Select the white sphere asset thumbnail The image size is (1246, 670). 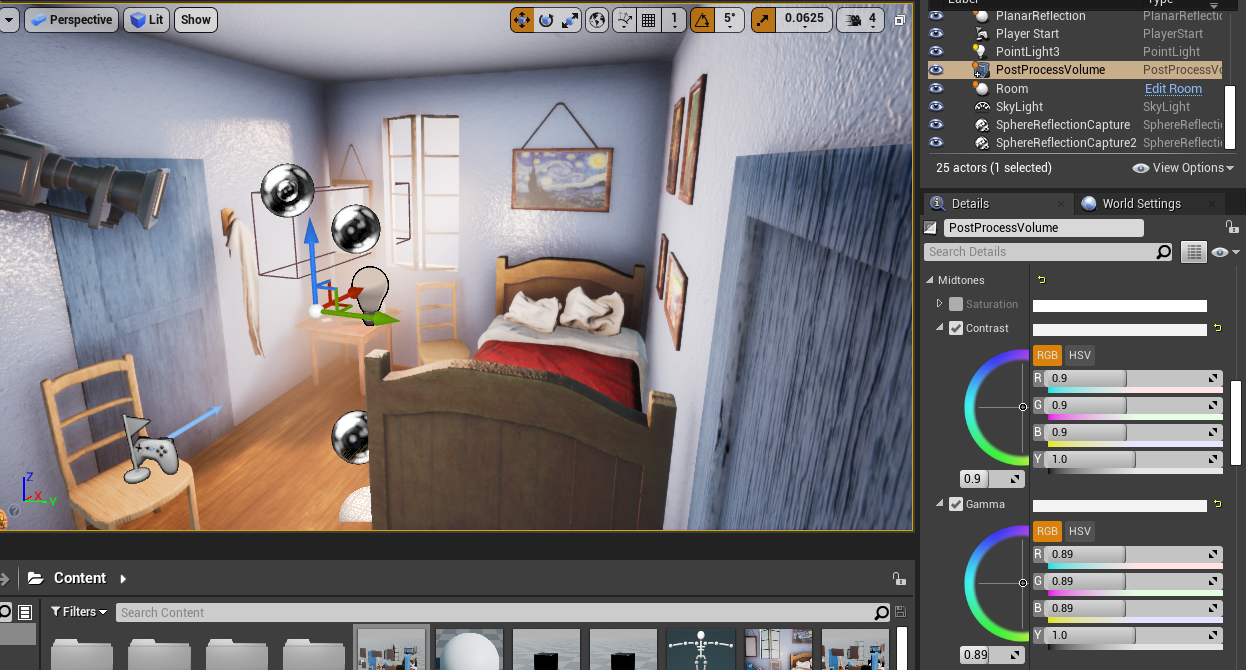pos(470,648)
